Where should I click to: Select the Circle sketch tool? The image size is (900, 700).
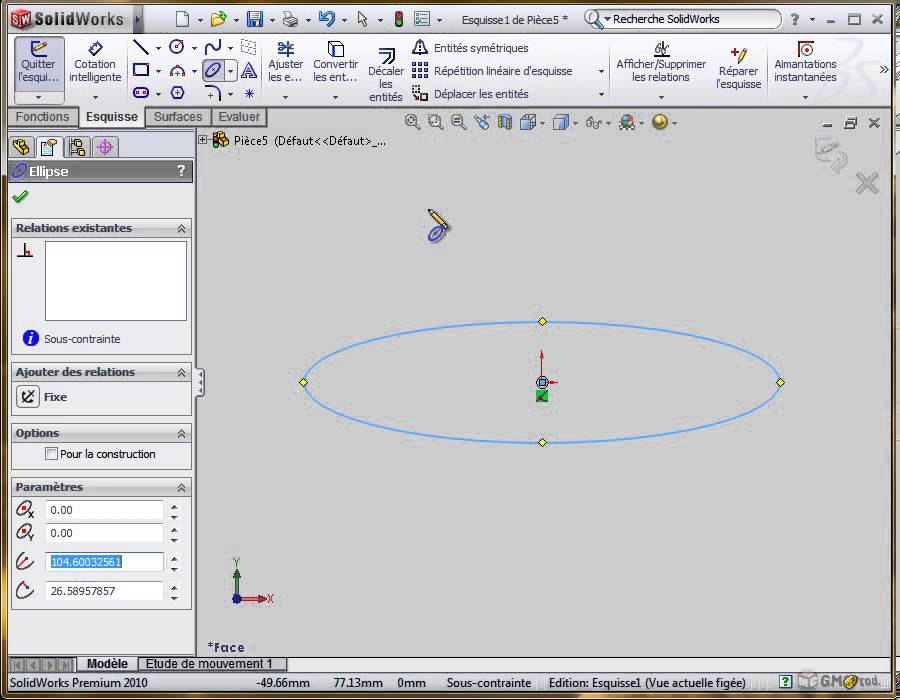(x=177, y=47)
